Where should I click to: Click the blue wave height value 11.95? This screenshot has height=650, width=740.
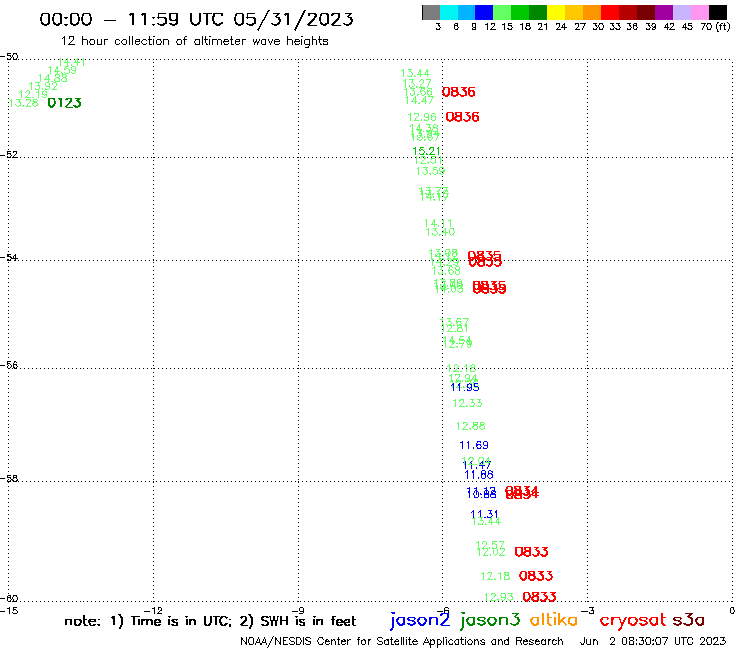(x=465, y=387)
